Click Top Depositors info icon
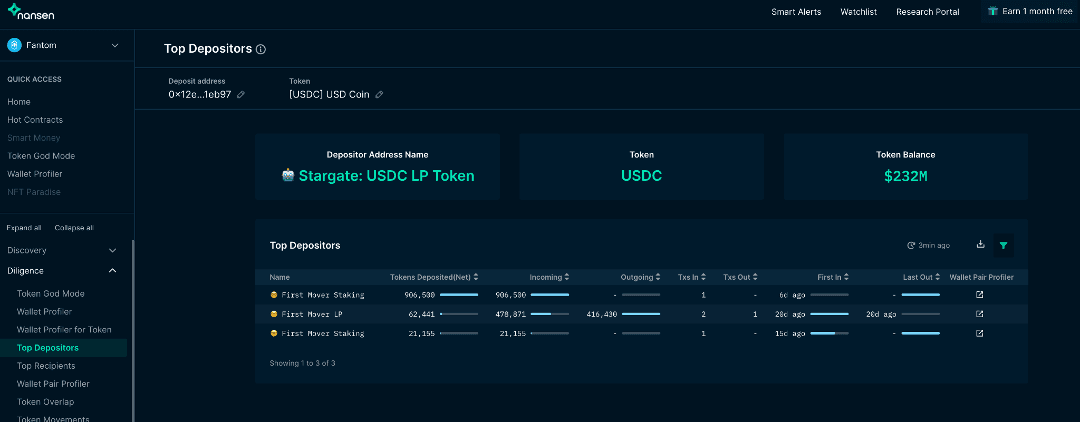Screen dimensions: 1080x422 [261, 49]
